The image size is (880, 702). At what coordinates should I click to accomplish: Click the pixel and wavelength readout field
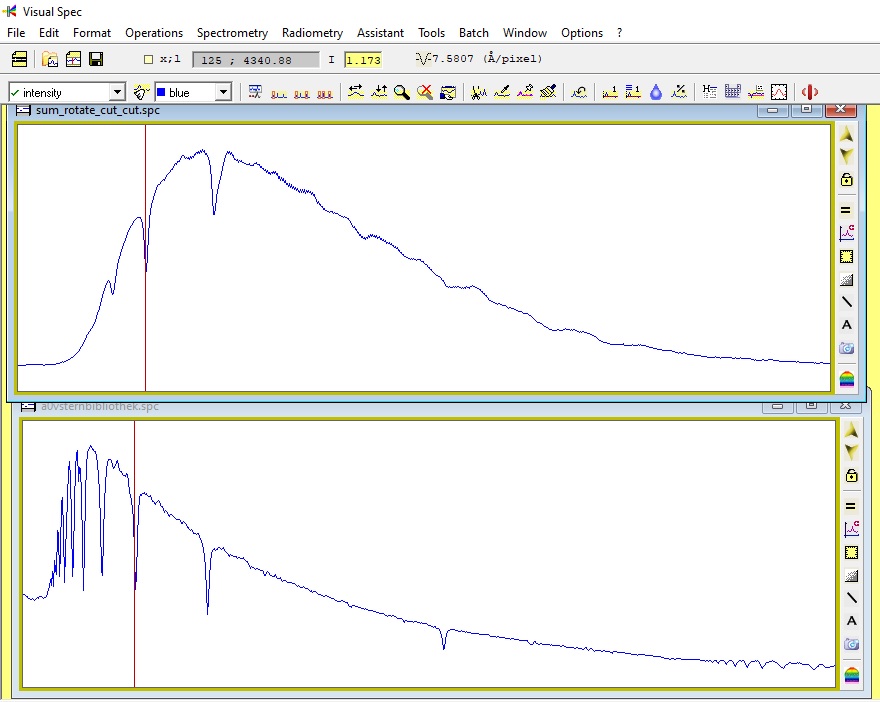(255, 59)
